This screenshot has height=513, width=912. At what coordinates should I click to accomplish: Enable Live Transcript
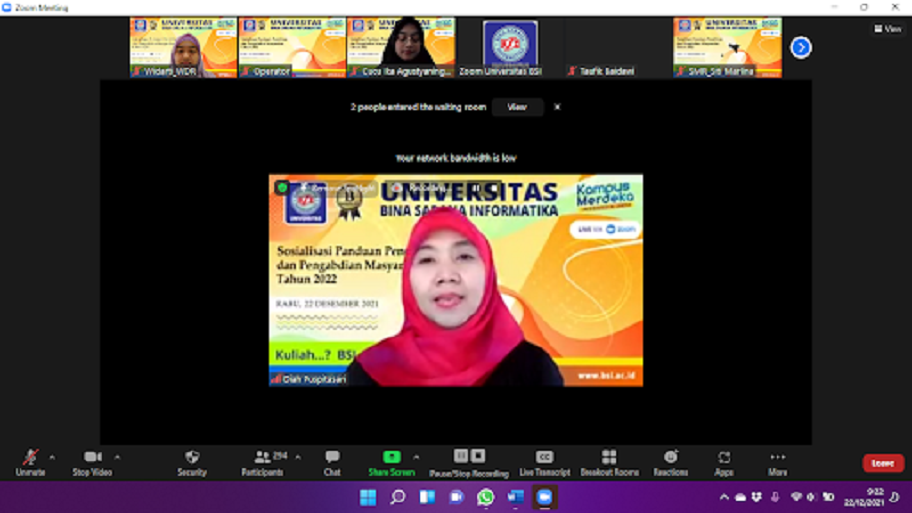(544, 463)
